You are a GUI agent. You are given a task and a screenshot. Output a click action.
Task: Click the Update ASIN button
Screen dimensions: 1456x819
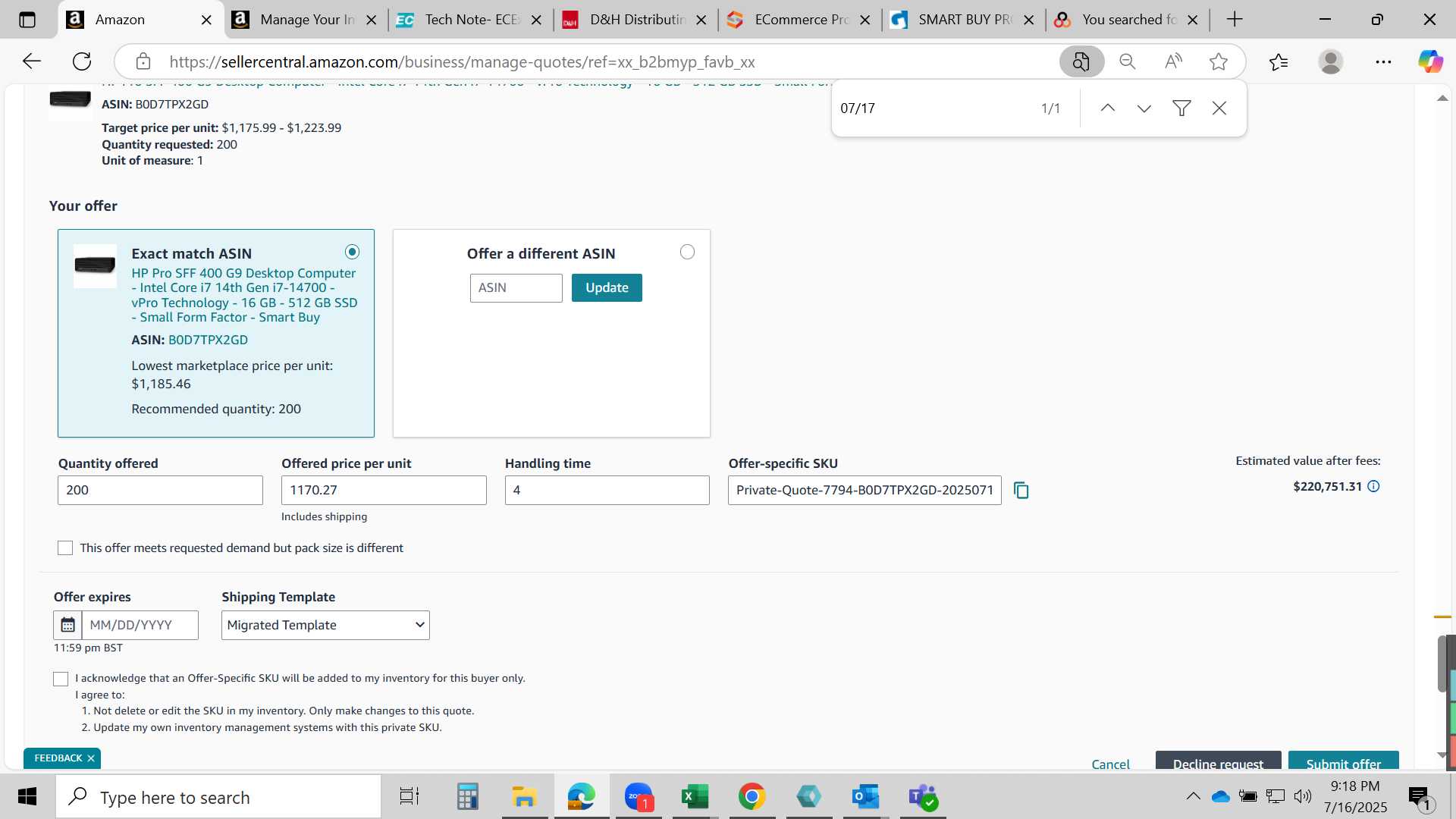607,287
